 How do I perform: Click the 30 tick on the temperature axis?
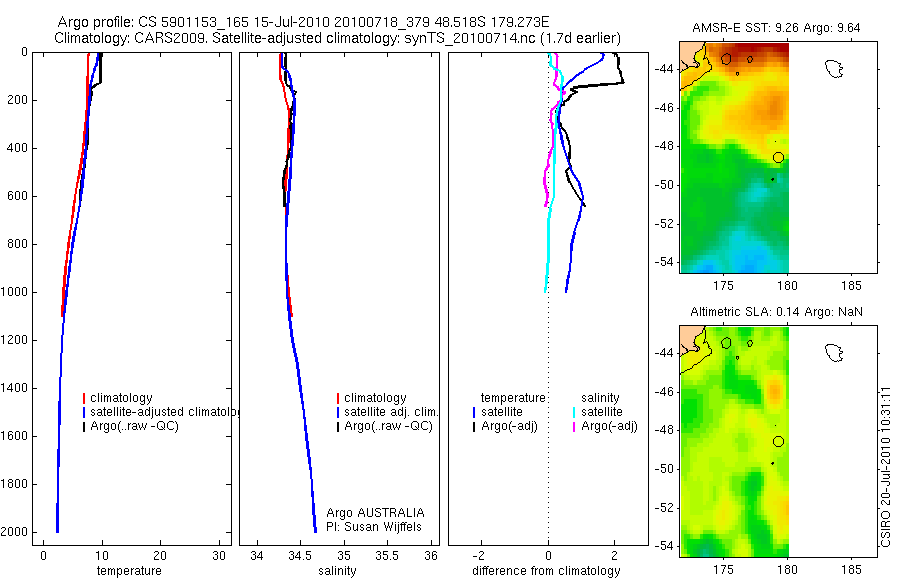coord(219,556)
